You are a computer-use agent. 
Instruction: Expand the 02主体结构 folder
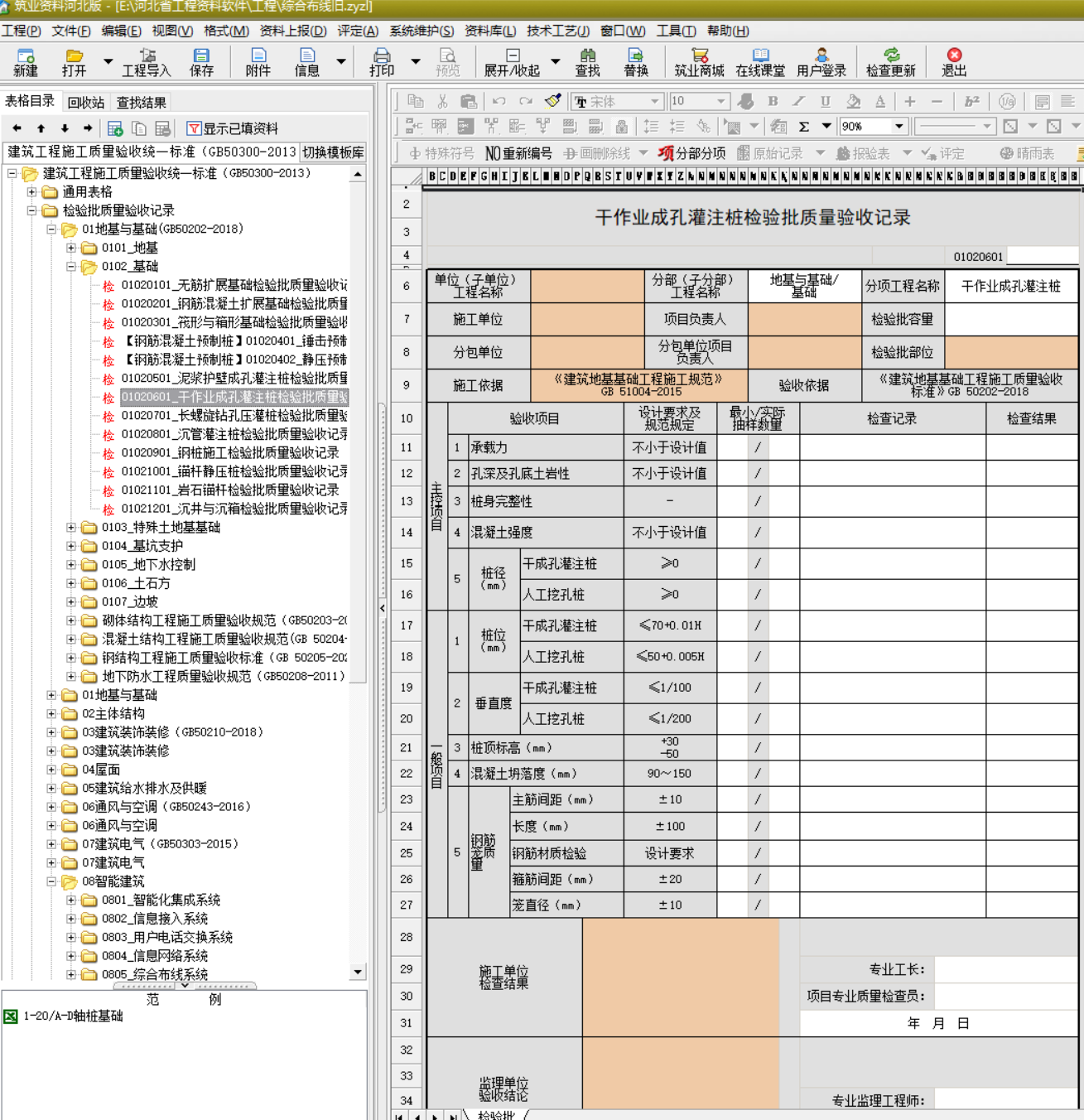(51, 714)
